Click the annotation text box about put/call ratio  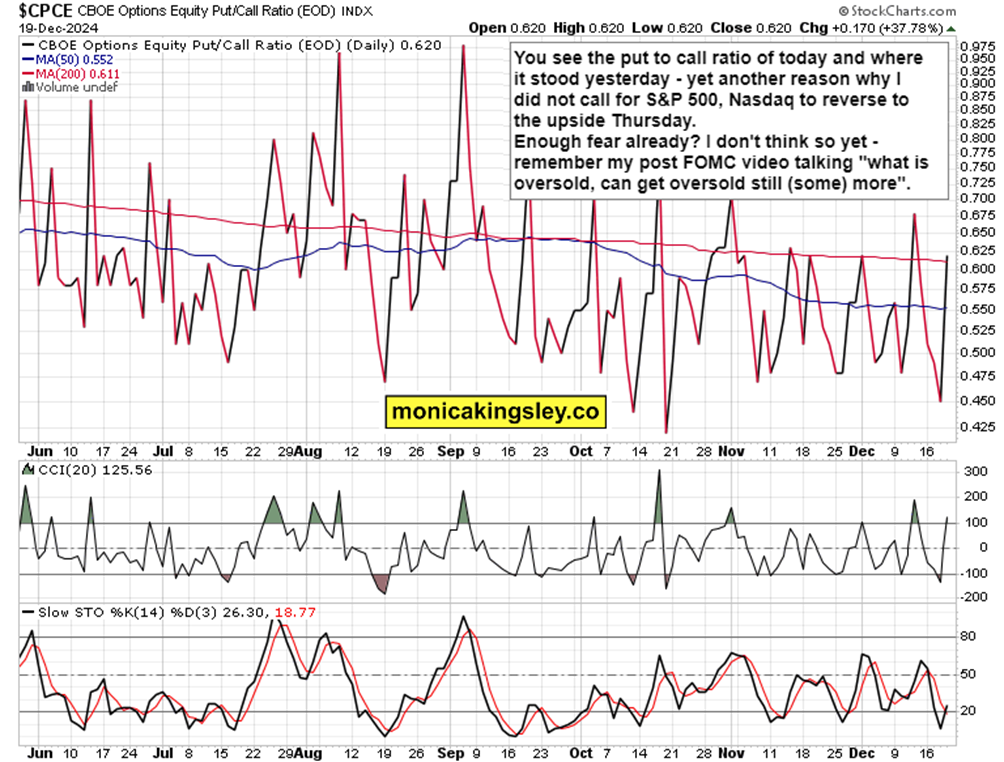coord(729,121)
